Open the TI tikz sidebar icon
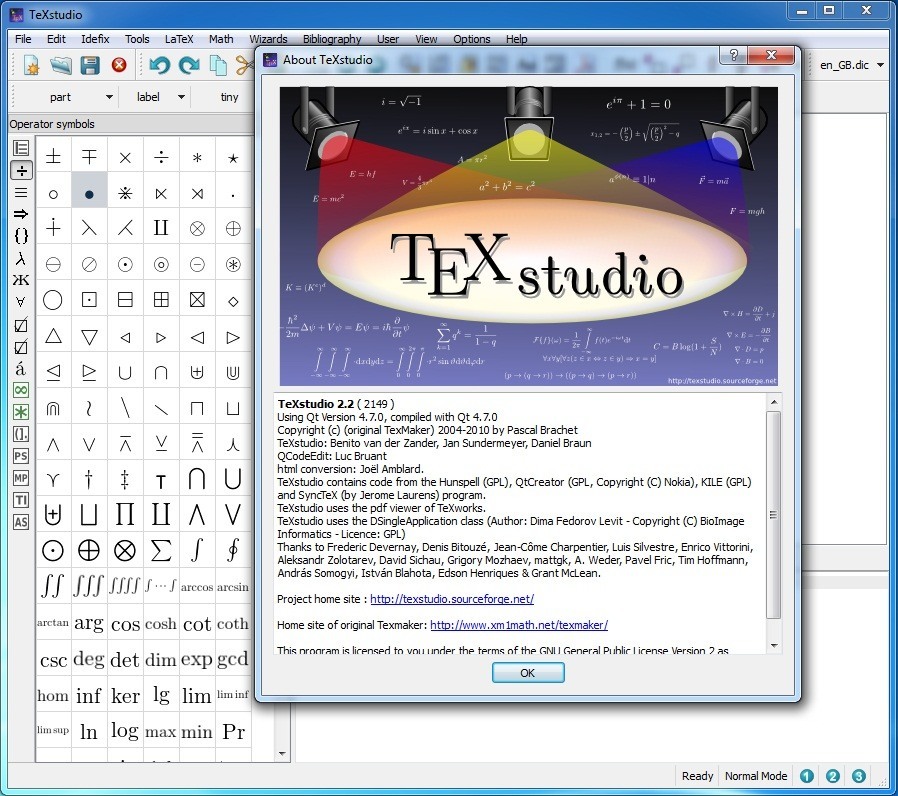 [21, 501]
